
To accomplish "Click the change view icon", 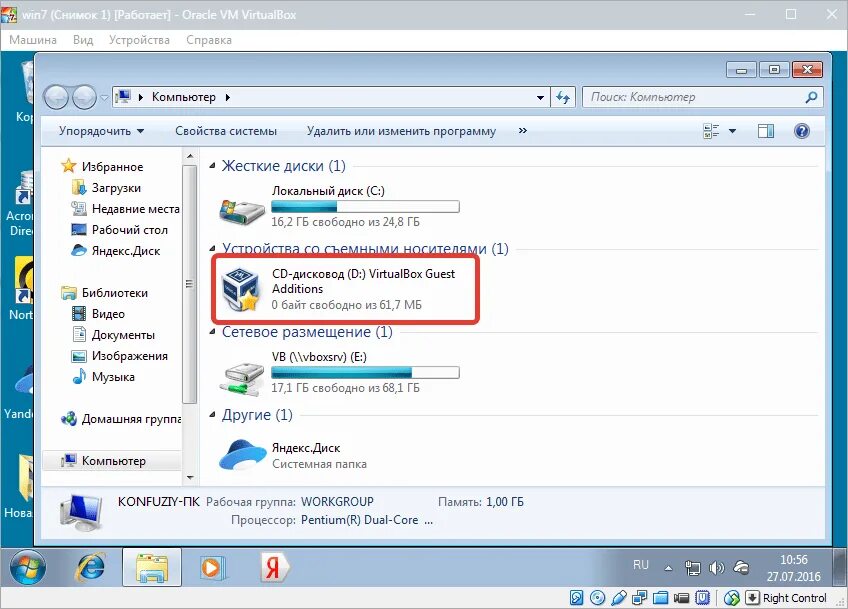I will click(x=711, y=131).
